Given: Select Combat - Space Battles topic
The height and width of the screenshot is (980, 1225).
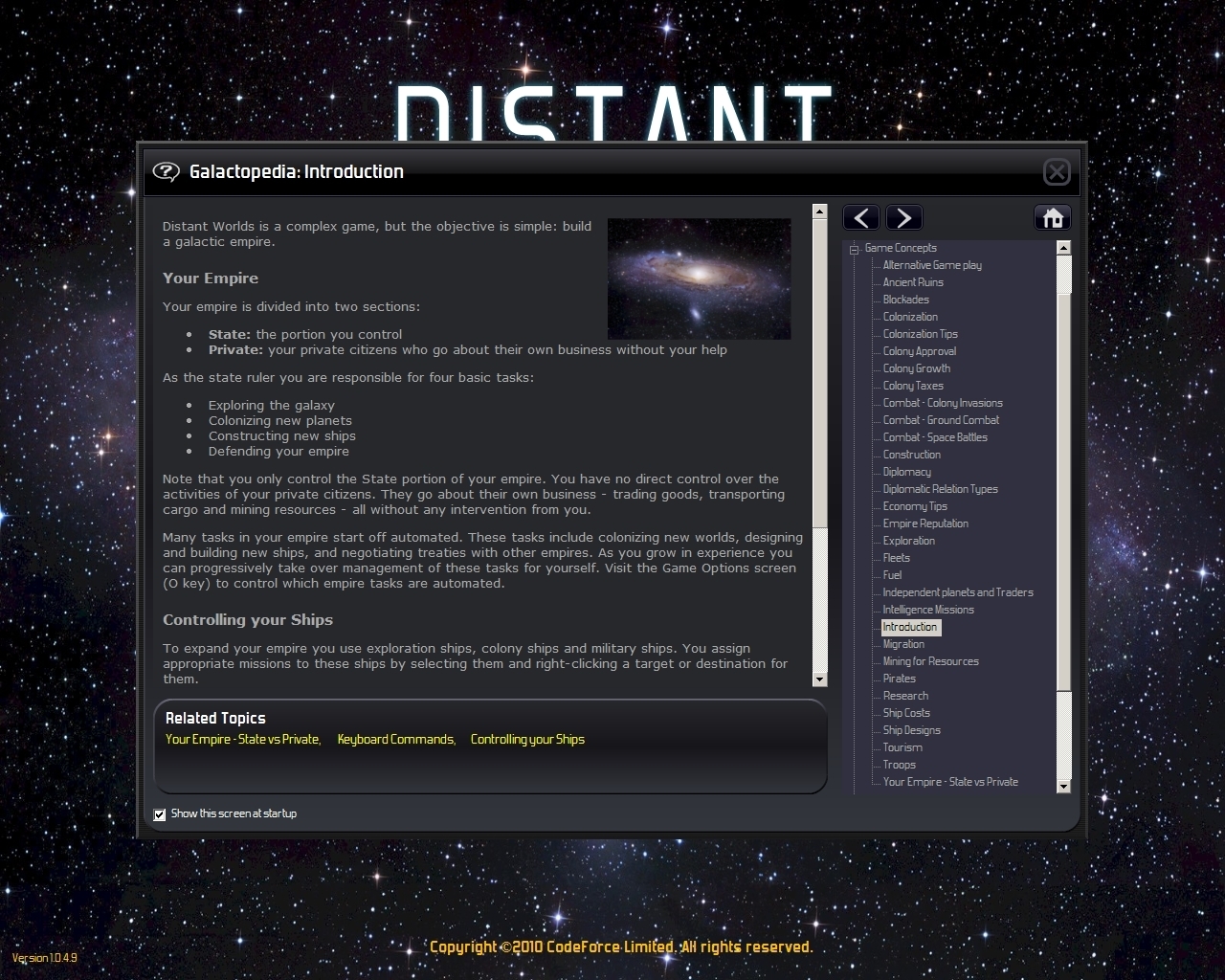Looking at the screenshot, I should (935, 437).
